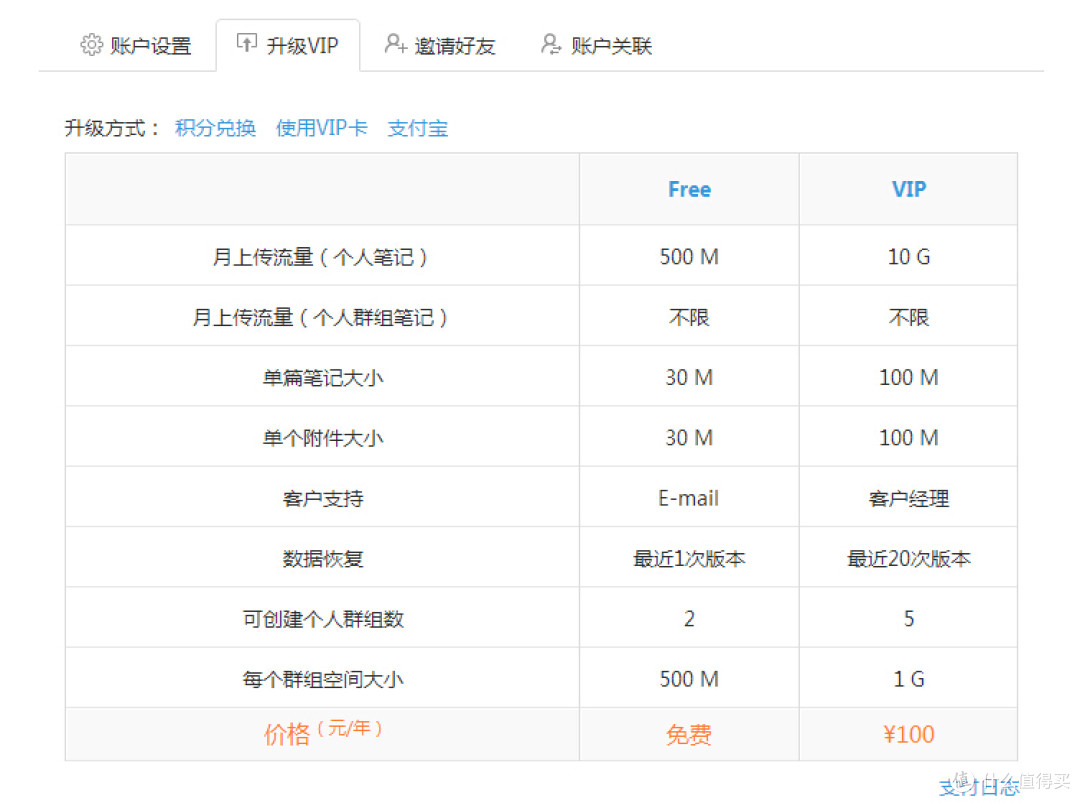Click the 月上传流量（个人笔记）row label
This screenshot has height=803, width=1080.
[321, 257]
